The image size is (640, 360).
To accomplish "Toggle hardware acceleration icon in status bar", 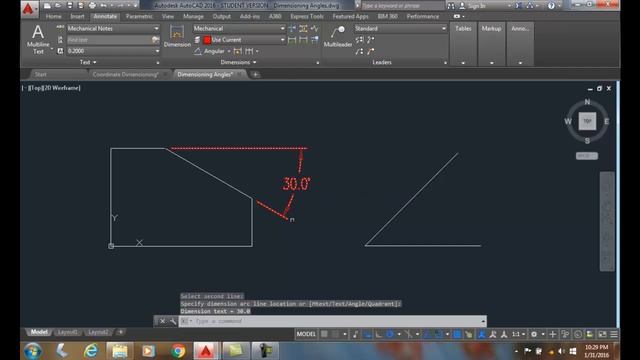I will pos(578,334).
